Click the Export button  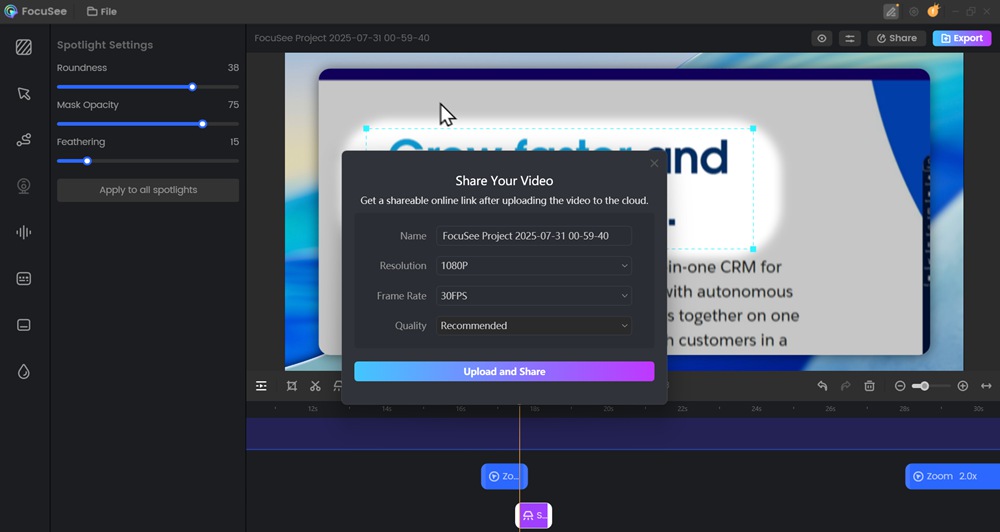point(962,38)
